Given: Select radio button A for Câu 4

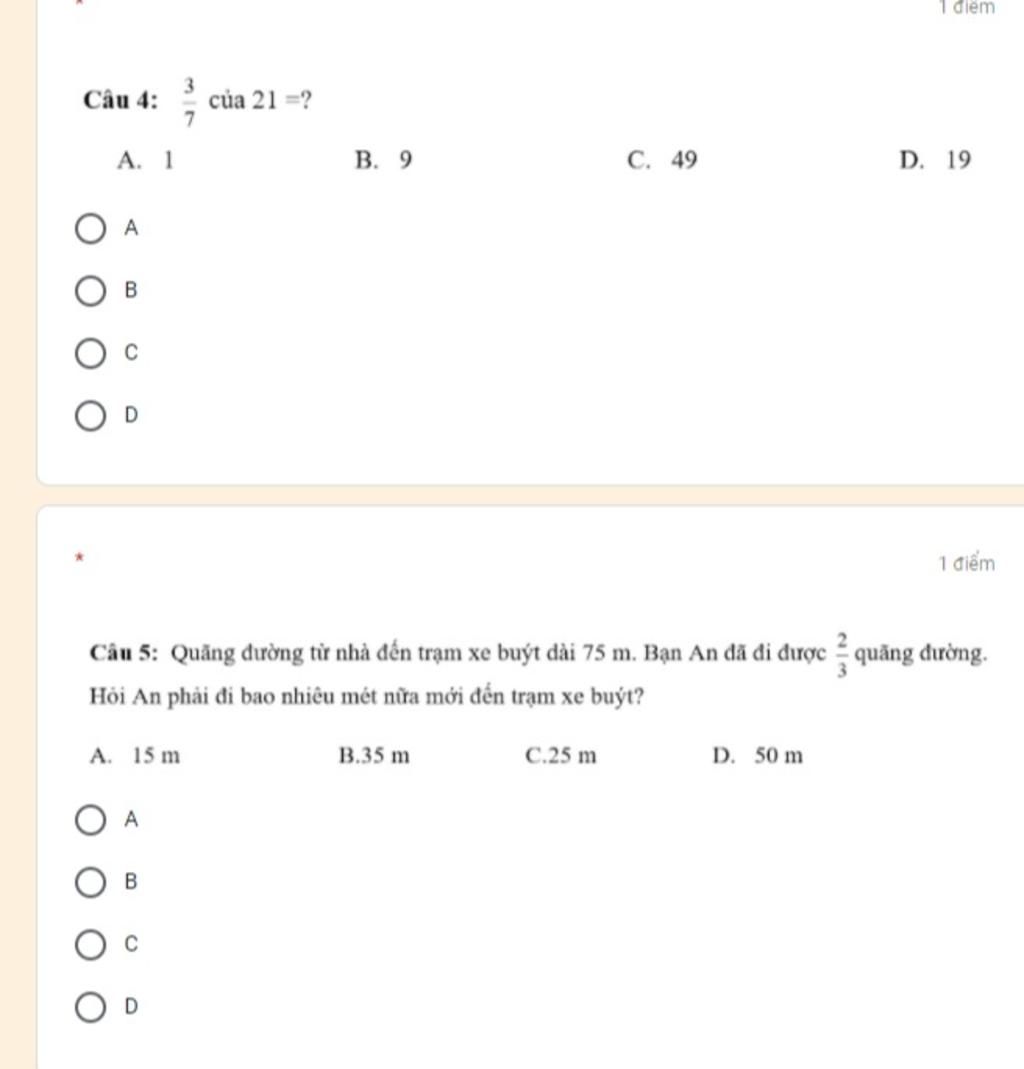Looking at the screenshot, I should (x=90, y=228).
